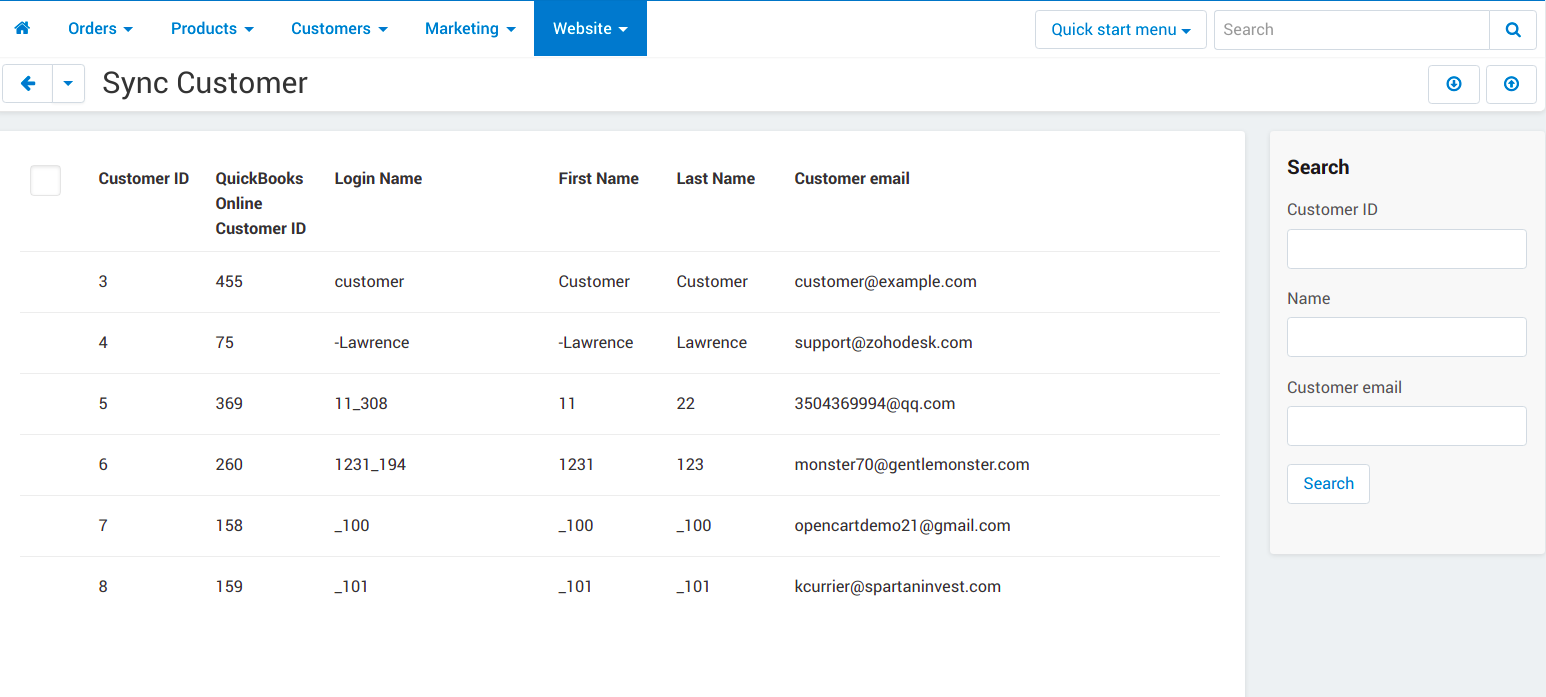The width and height of the screenshot is (1546, 697).
Task: Open the Customers menu
Action: click(339, 28)
